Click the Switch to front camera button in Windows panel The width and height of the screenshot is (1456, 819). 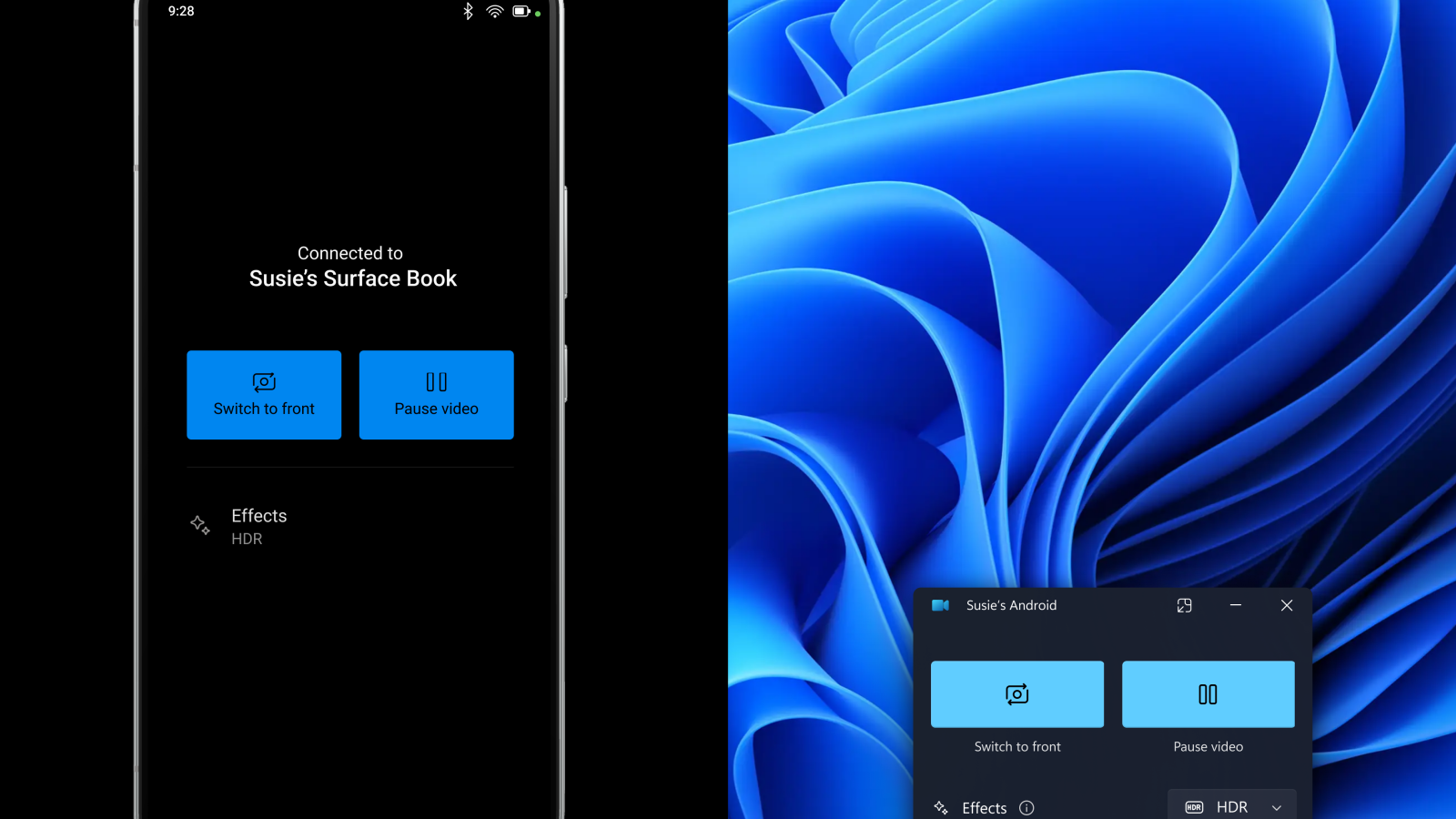pos(1017,694)
